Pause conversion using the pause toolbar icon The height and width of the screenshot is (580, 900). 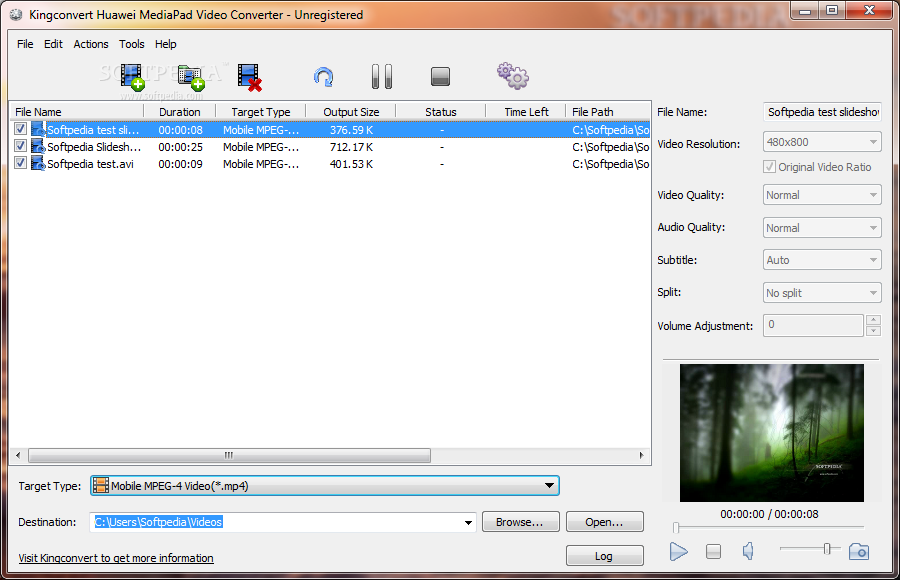point(382,76)
